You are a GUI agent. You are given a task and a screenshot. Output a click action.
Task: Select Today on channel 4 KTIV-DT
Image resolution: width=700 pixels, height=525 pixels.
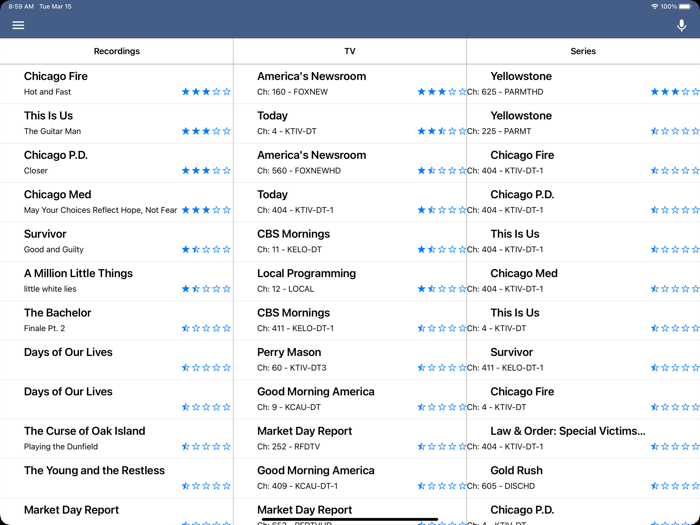(x=350, y=123)
